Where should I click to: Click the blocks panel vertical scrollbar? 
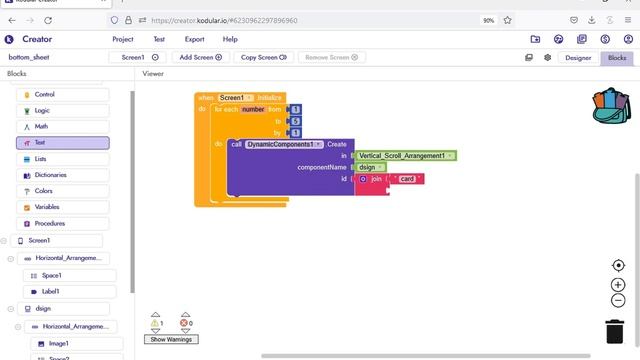132,192
